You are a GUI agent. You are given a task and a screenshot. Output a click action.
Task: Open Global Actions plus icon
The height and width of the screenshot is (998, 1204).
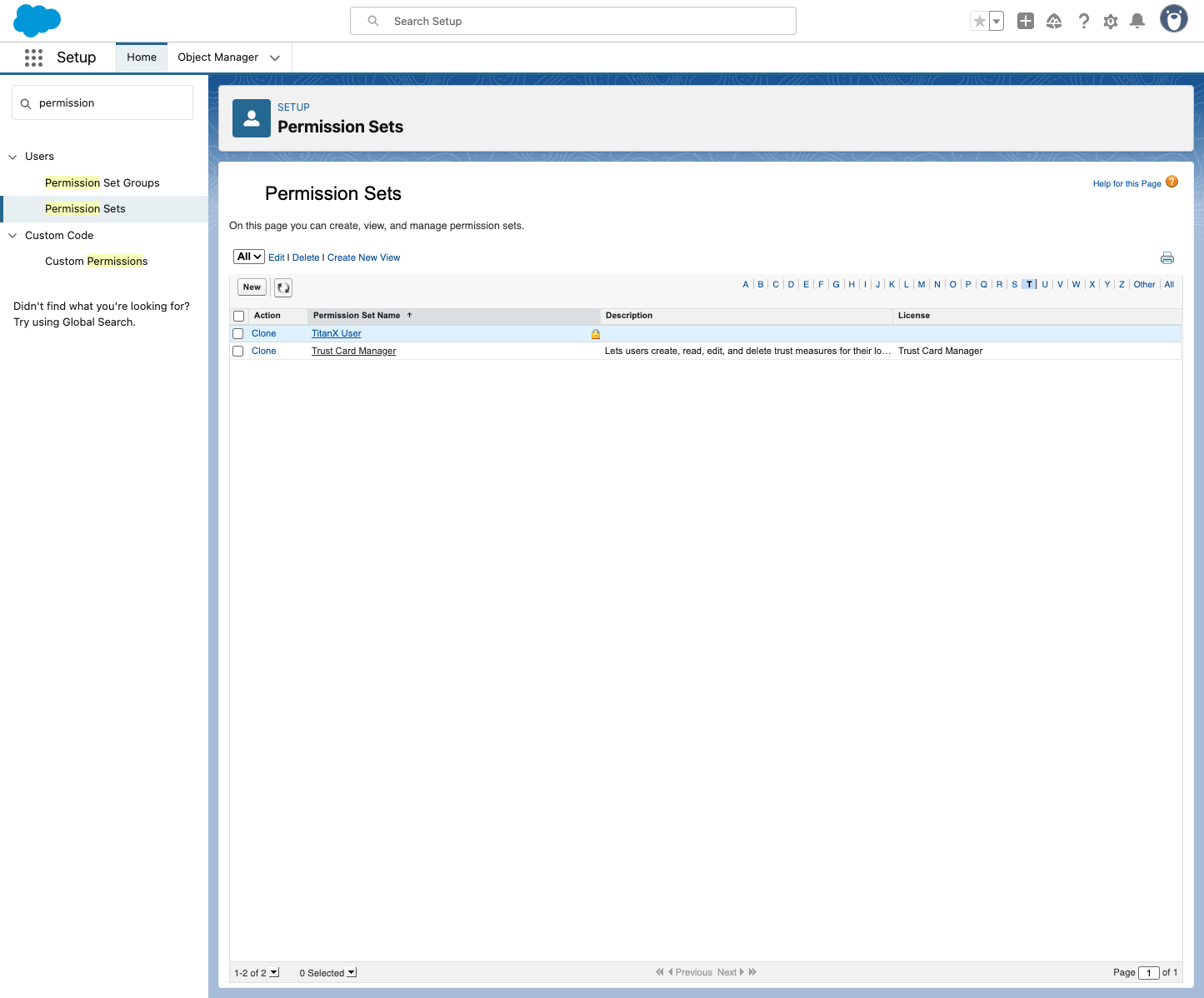(1026, 22)
